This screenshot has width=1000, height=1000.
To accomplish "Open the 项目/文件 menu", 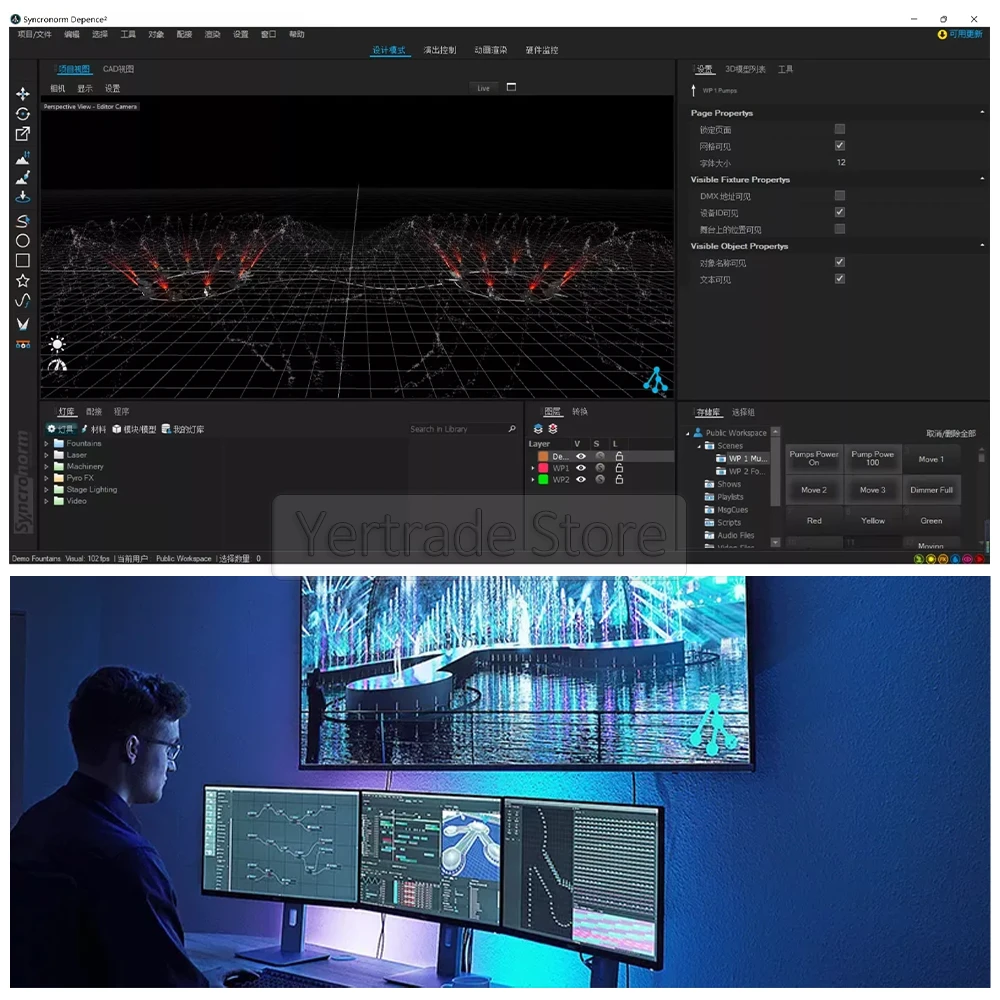I will (34, 34).
